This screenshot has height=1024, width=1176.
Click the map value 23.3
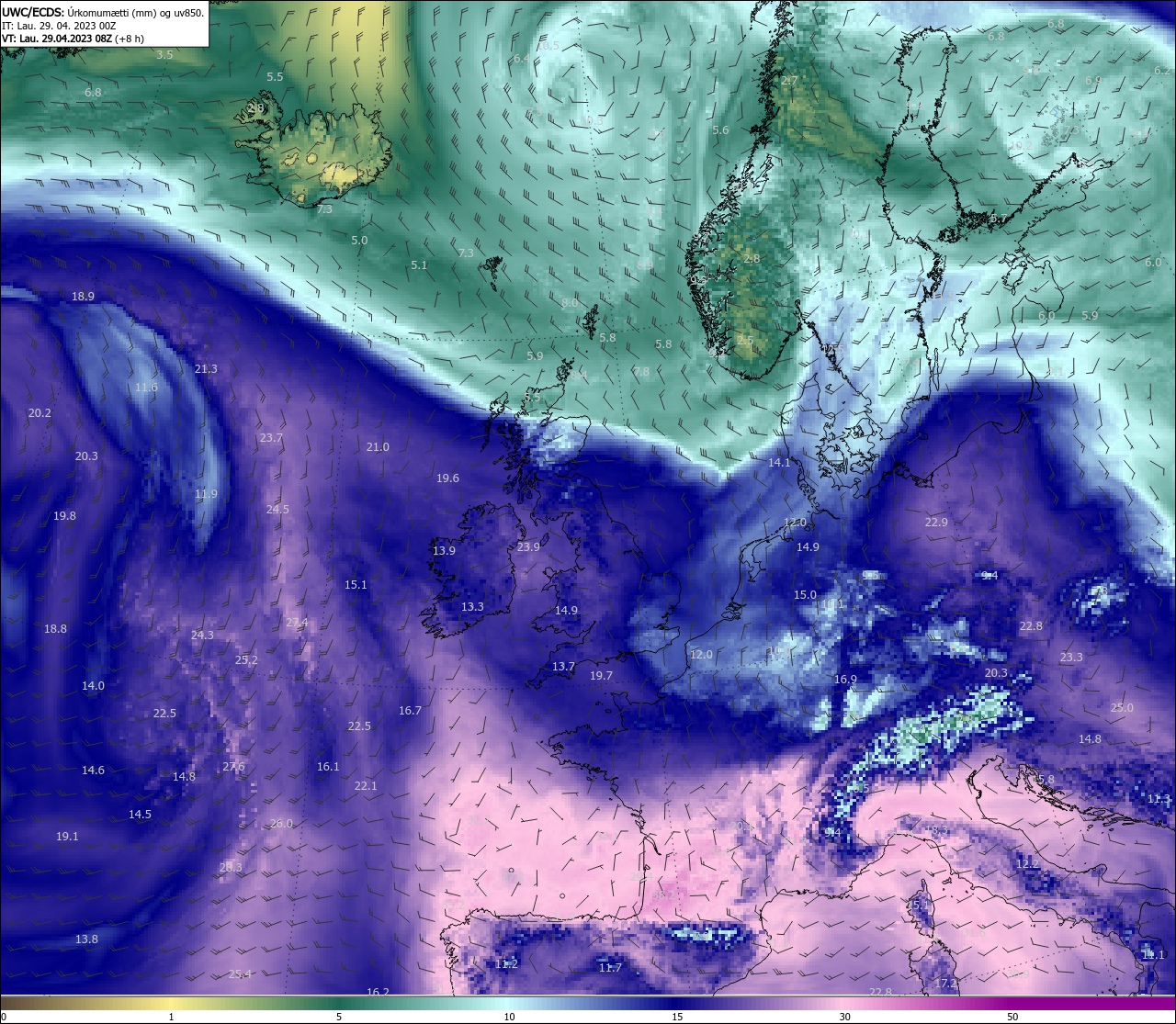[x=1071, y=658]
